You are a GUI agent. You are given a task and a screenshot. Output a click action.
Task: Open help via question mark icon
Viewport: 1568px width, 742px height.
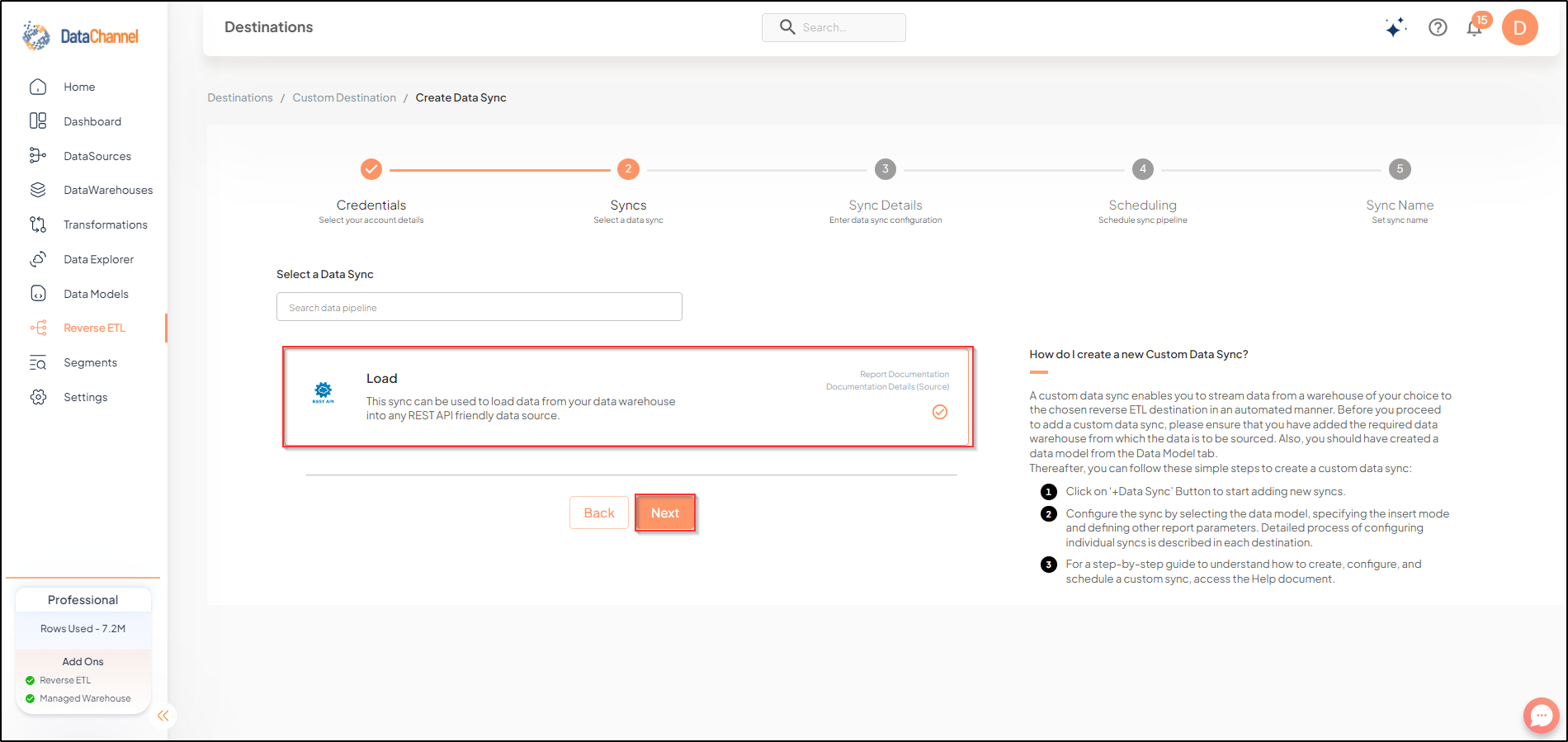(1438, 27)
